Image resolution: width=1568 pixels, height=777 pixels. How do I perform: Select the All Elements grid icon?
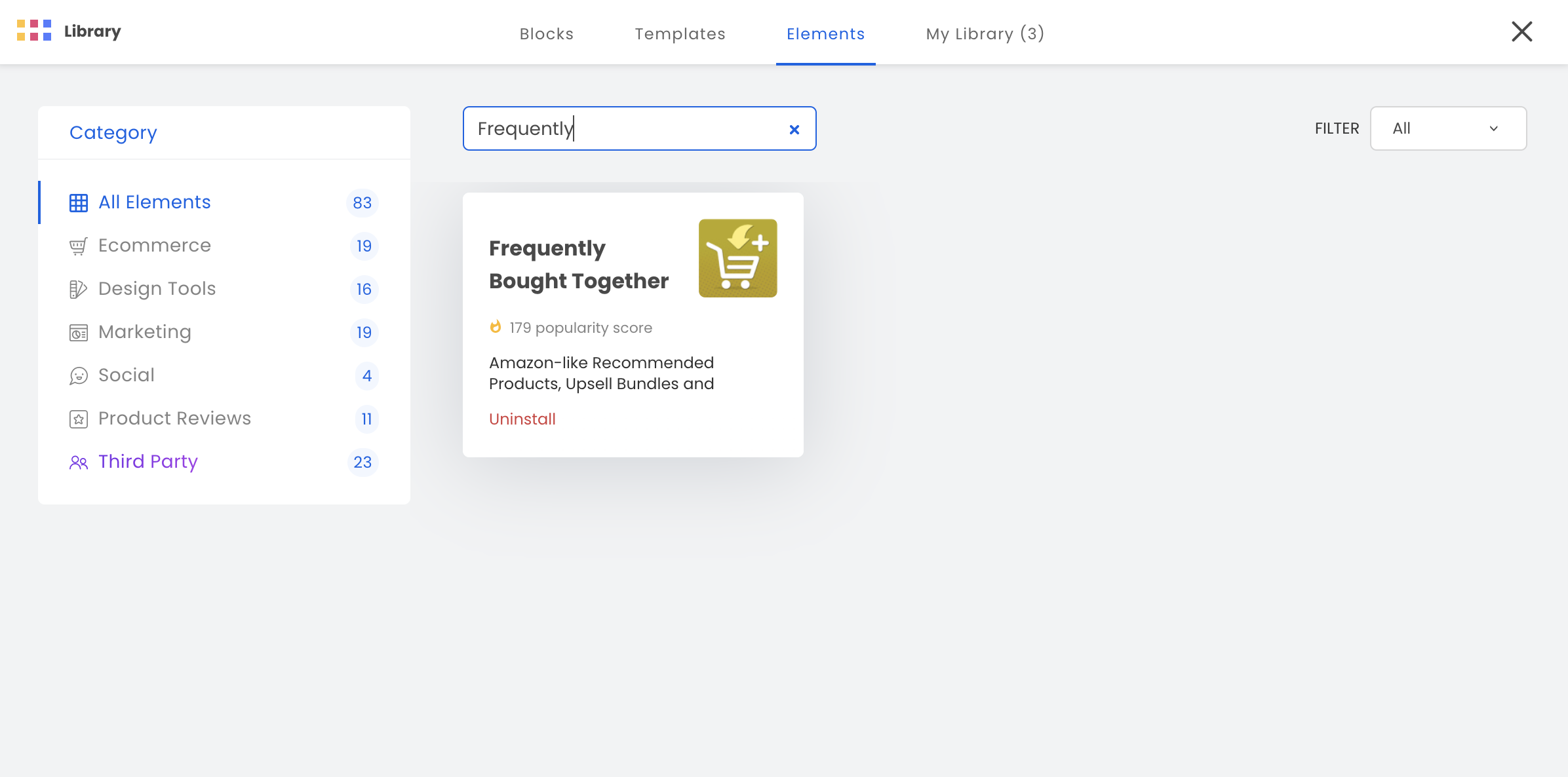79,203
